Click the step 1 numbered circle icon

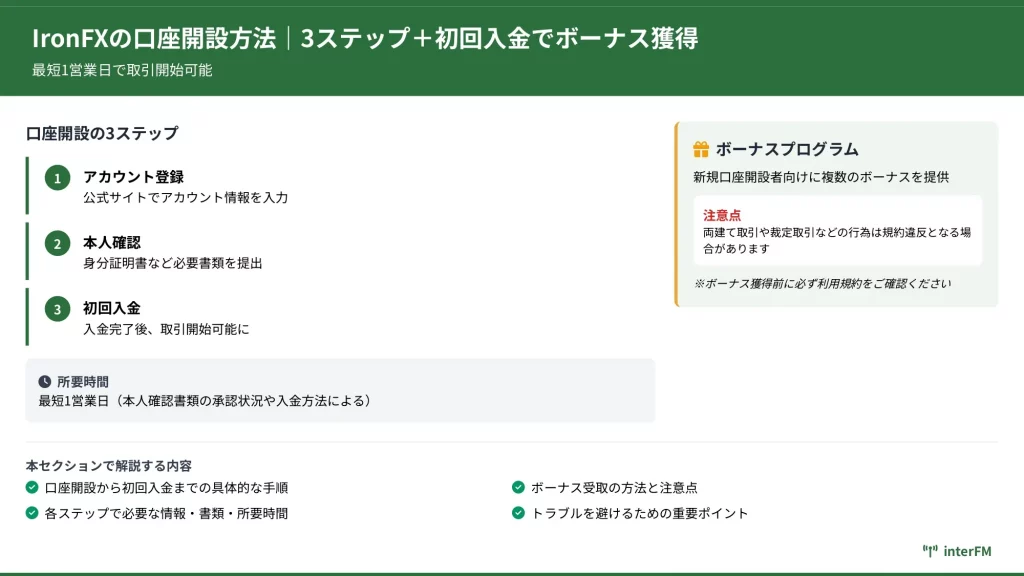pyautogui.click(x=57, y=178)
